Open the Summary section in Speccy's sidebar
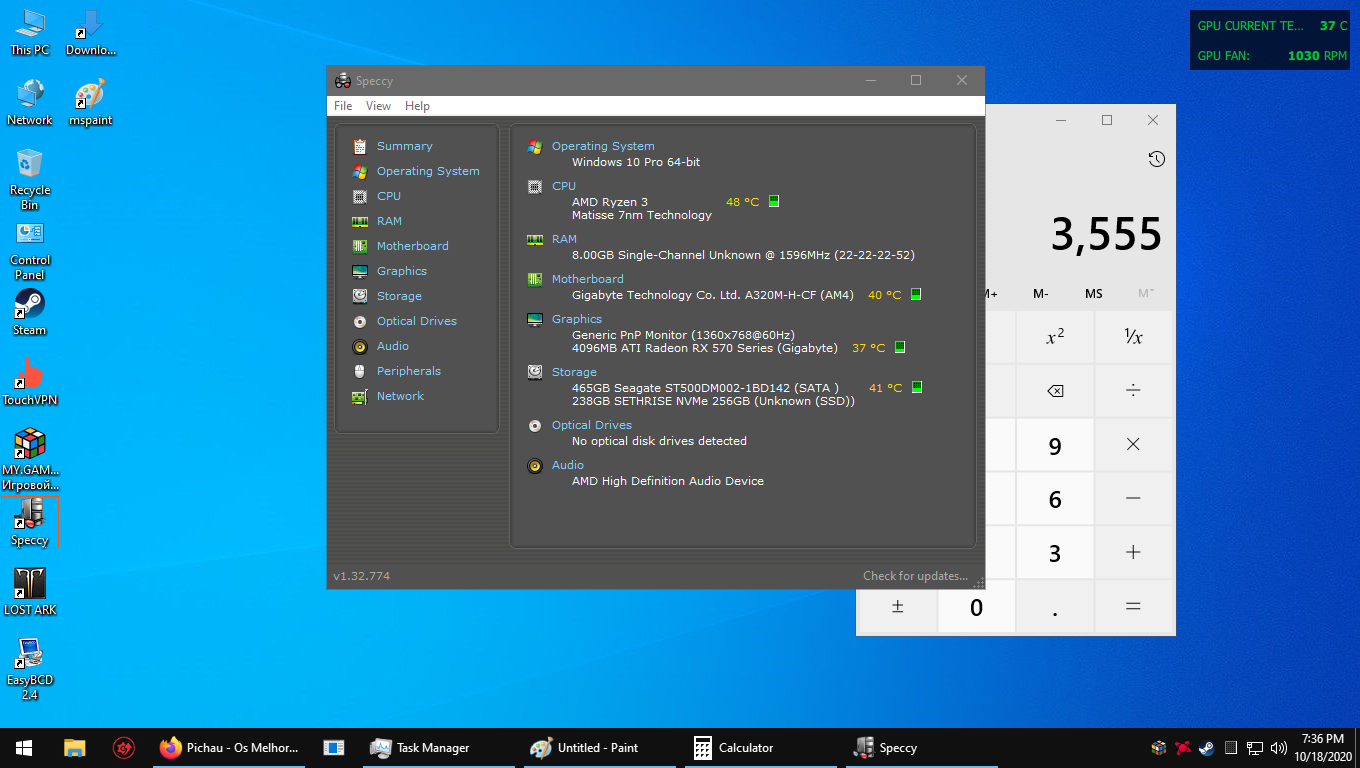The width and height of the screenshot is (1360, 768). point(405,146)
